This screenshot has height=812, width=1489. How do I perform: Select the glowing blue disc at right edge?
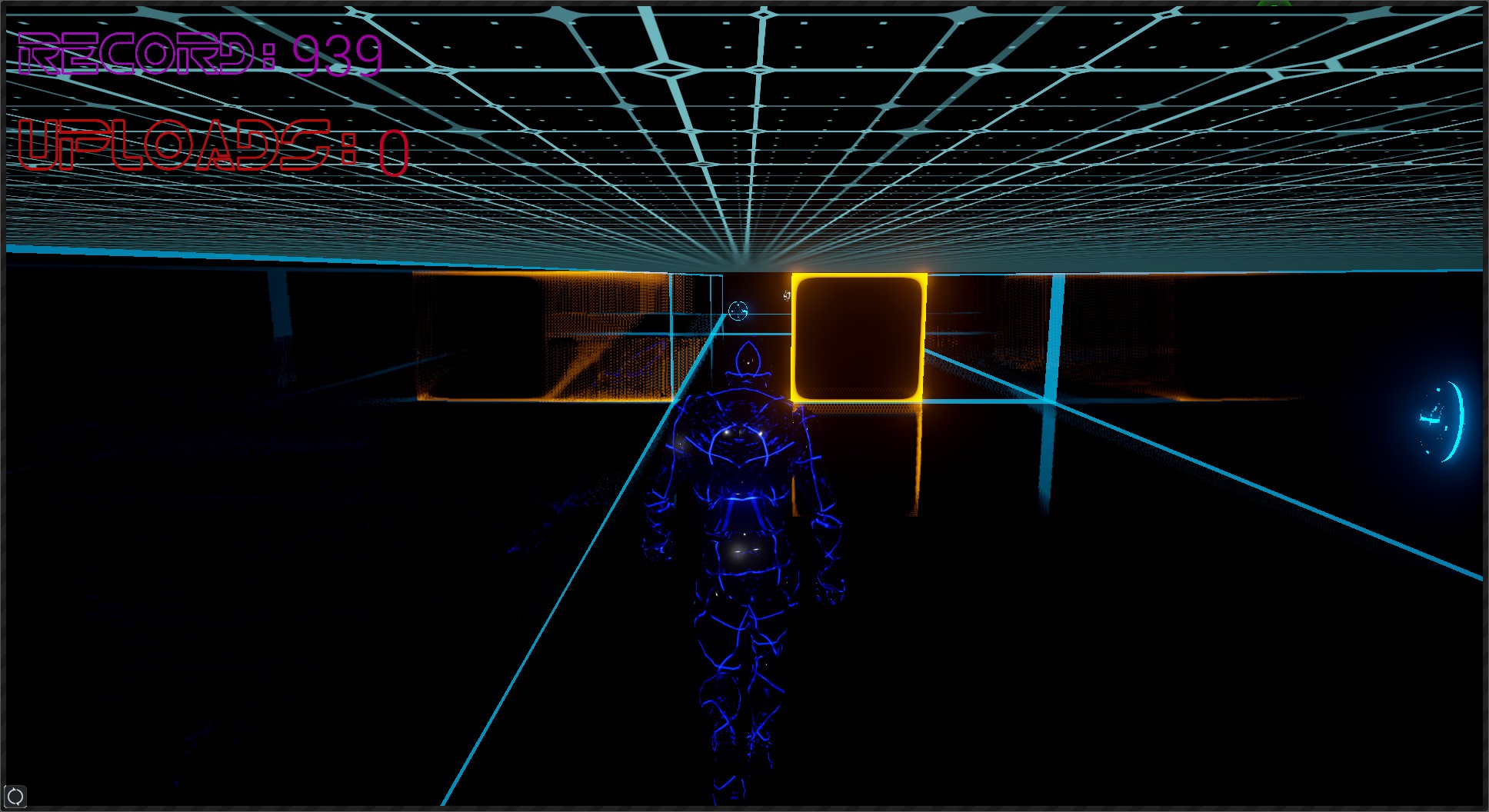[1442, 421]
